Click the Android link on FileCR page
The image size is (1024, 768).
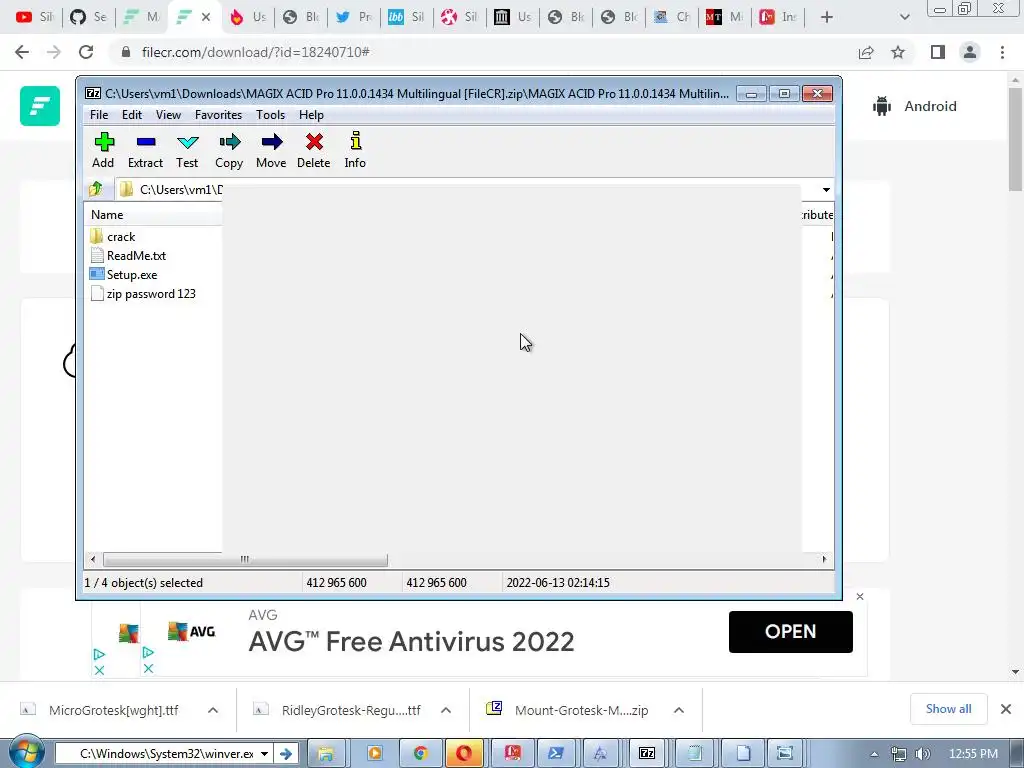pos(915,106)
